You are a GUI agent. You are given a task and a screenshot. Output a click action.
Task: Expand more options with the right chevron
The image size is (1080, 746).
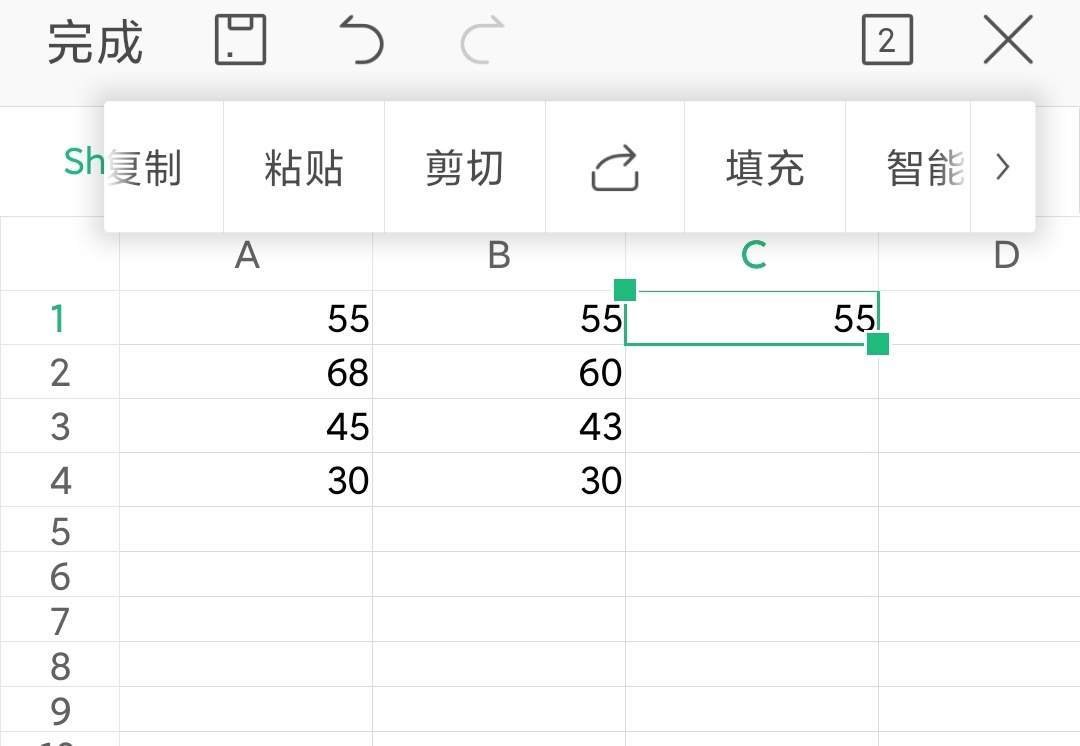pyautogui.click(x=1003, y=167)
